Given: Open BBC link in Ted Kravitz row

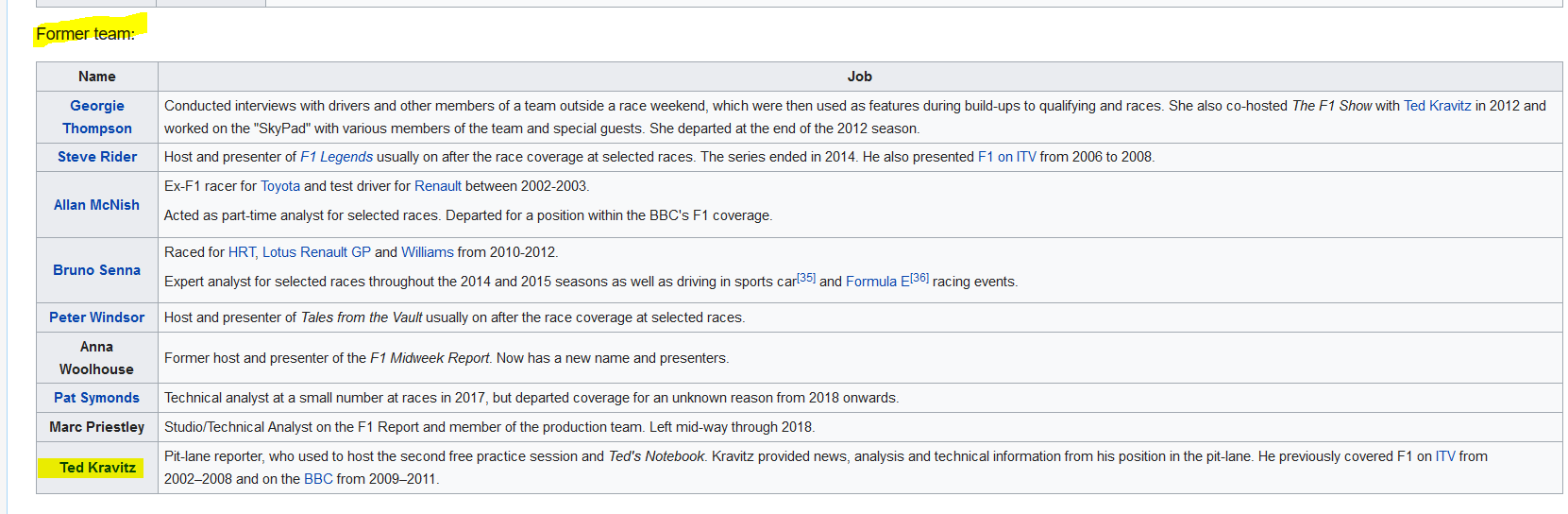Looking at the screenshot, I should (318, 479).
